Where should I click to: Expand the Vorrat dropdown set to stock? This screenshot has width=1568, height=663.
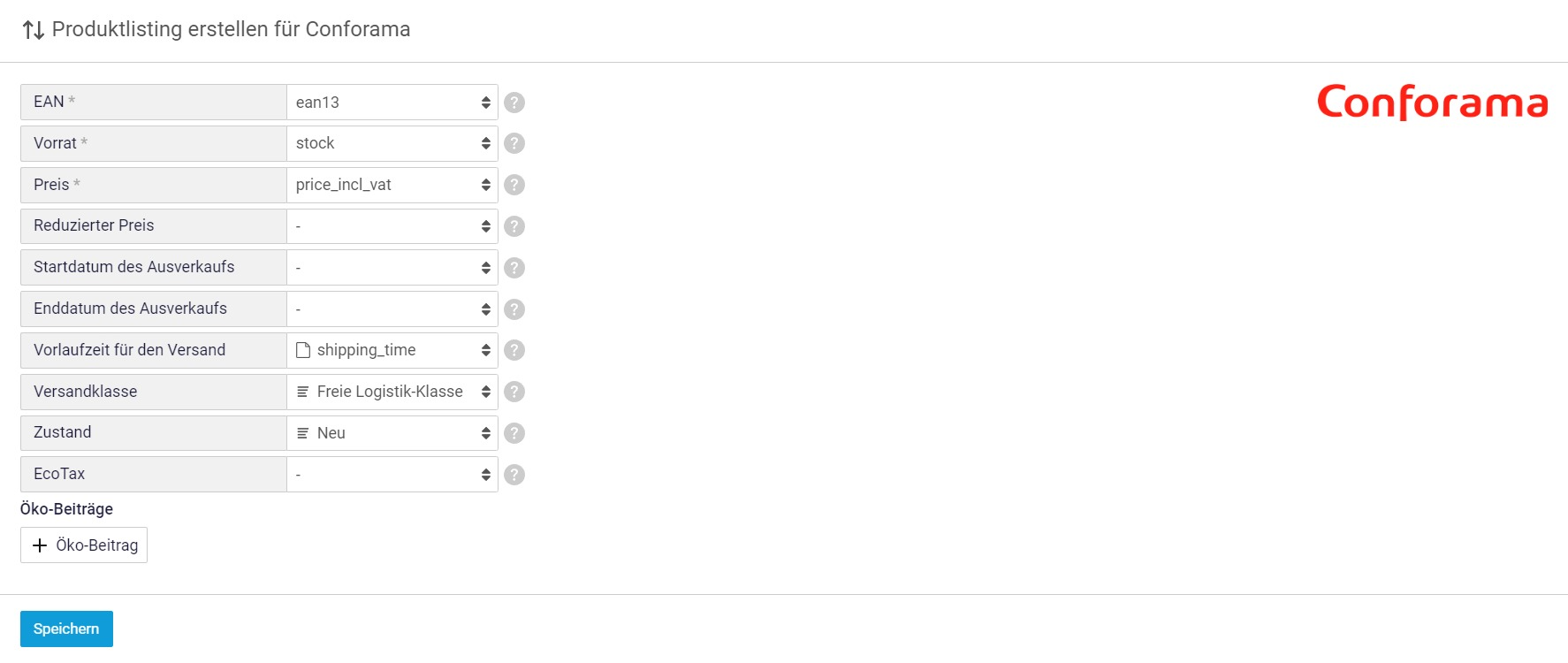[x=392, y=143]
